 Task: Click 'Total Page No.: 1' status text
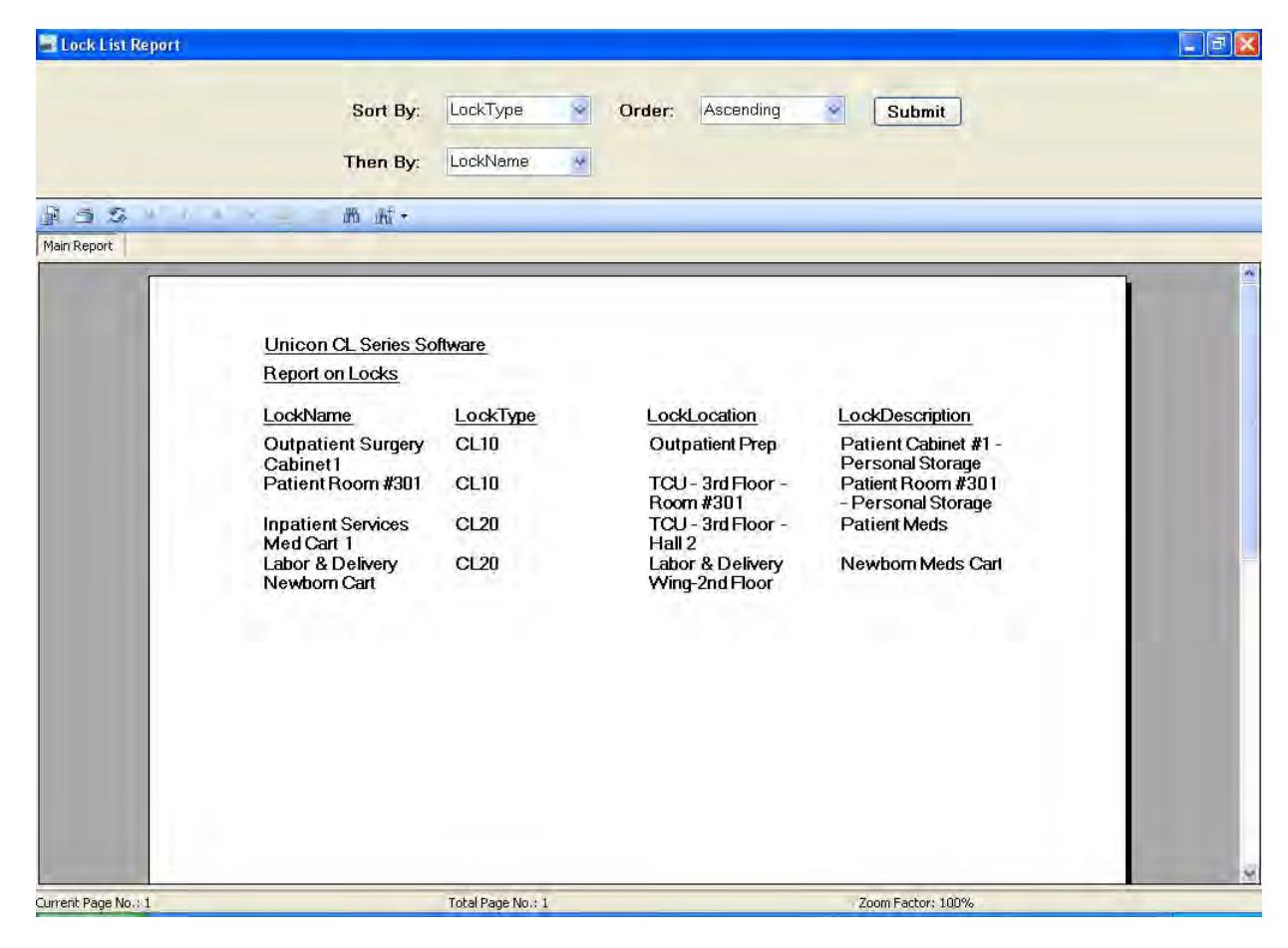point(498,903)
